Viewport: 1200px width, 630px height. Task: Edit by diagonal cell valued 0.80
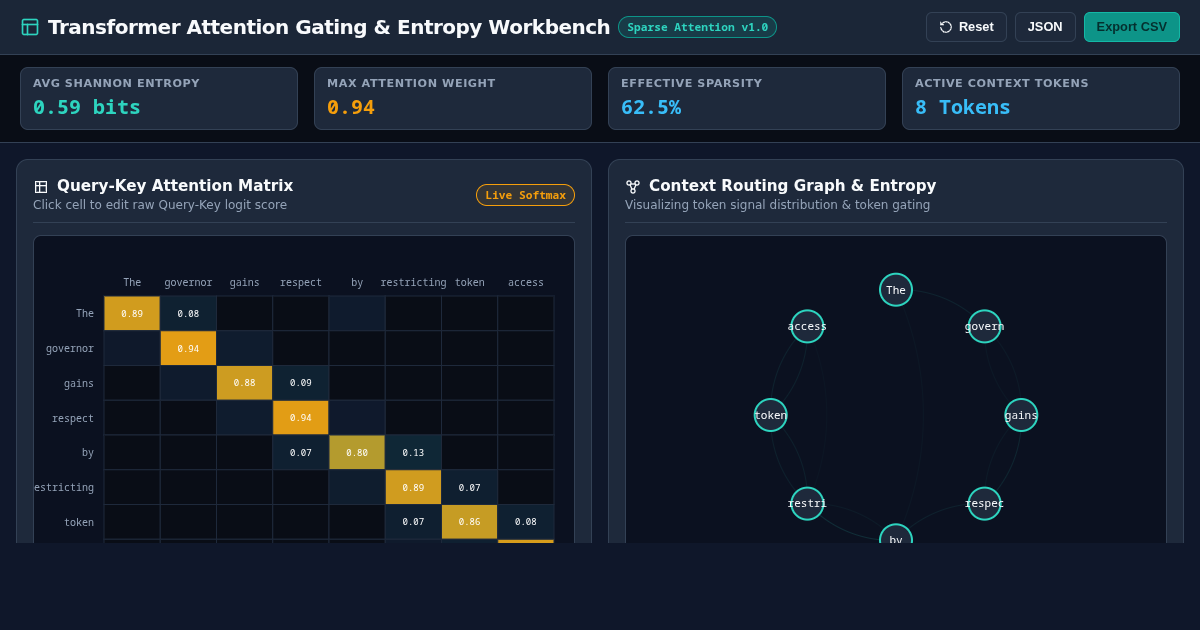coord(357,452)
